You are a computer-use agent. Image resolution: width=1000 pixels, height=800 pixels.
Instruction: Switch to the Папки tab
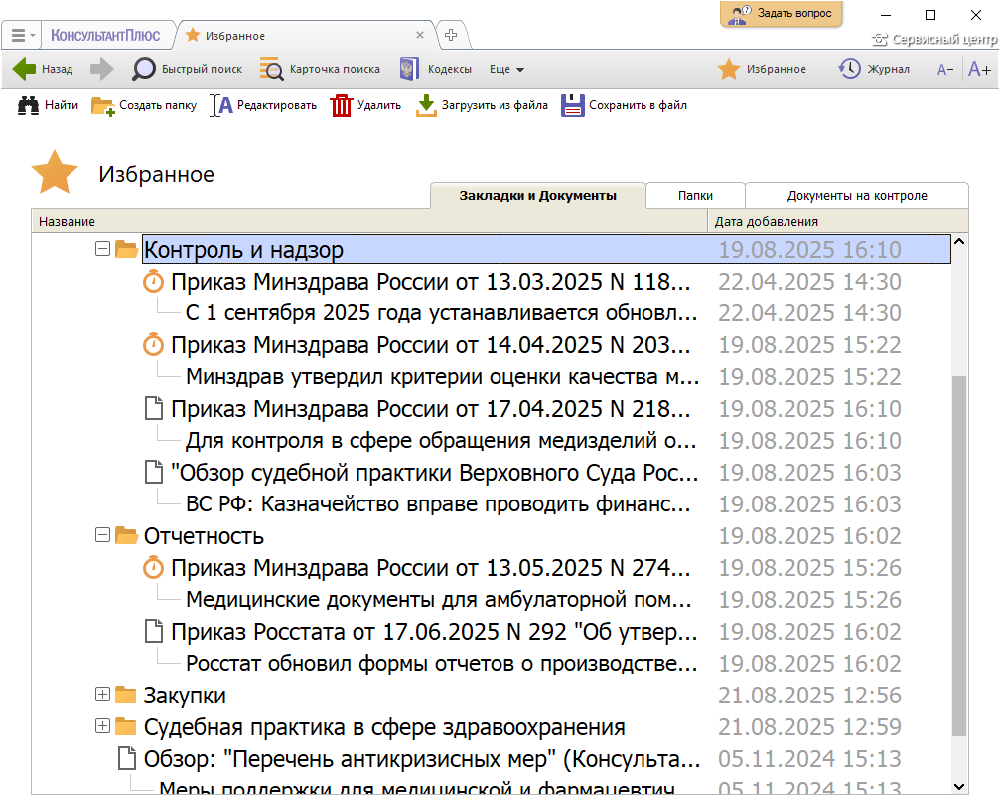(695, 196)
